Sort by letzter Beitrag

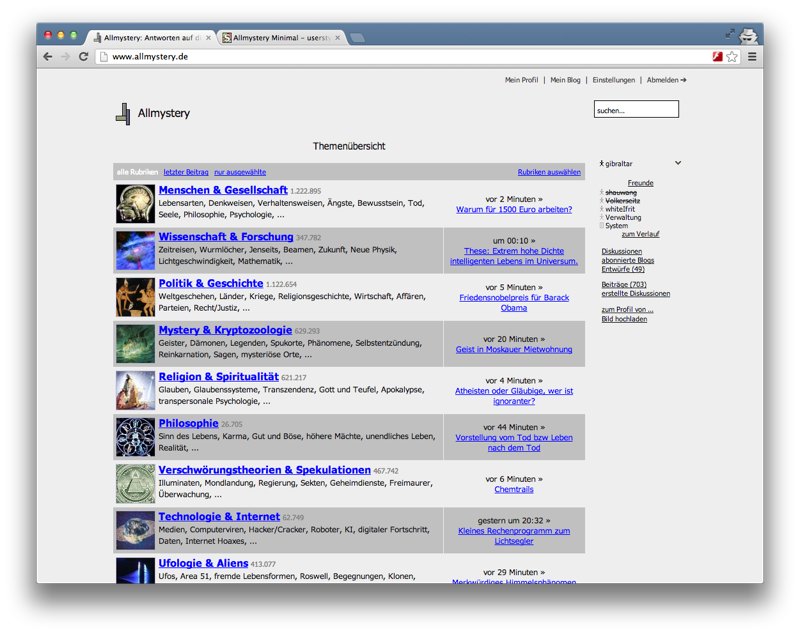point(186,172)
